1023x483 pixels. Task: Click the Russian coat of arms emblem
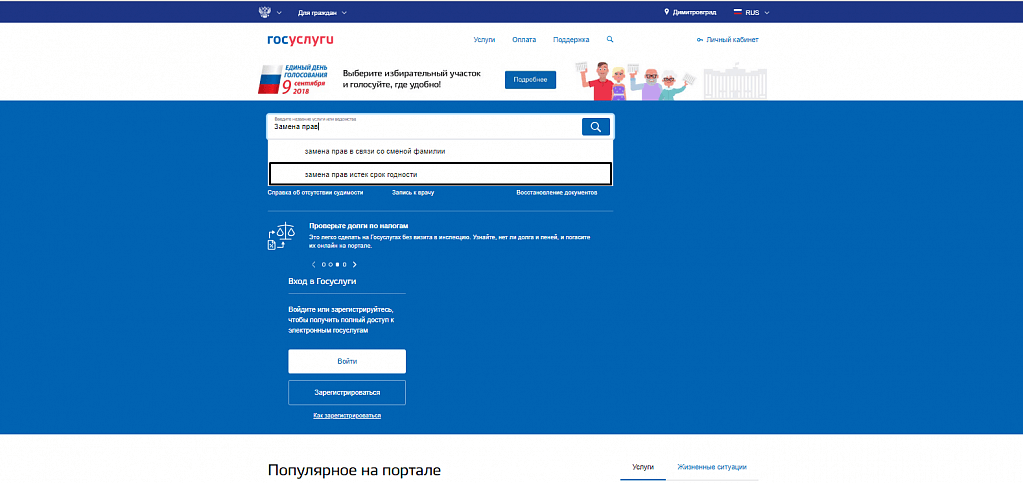click(x=264, y=12)
